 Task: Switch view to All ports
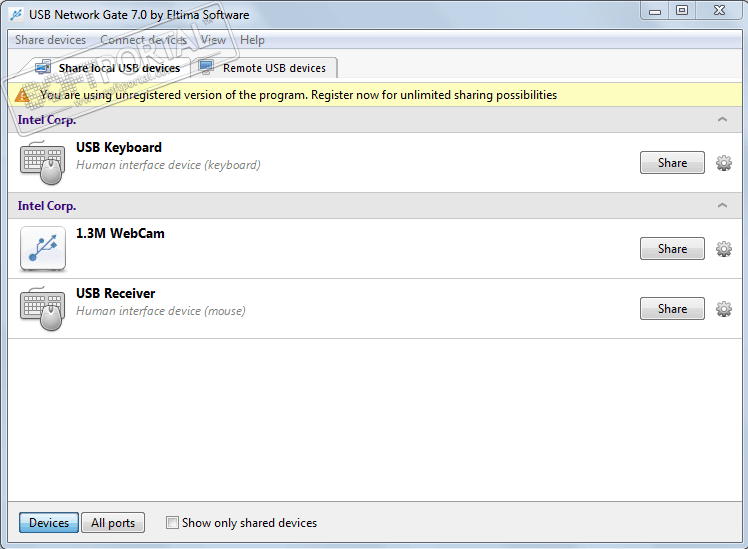click(x=113, y=523)
